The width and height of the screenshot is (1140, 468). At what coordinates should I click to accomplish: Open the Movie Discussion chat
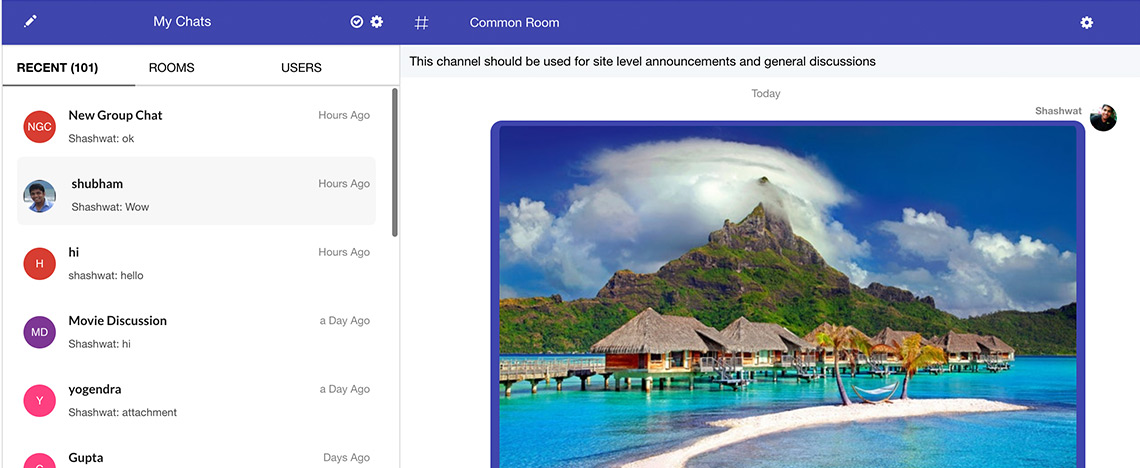click(196, 332)
